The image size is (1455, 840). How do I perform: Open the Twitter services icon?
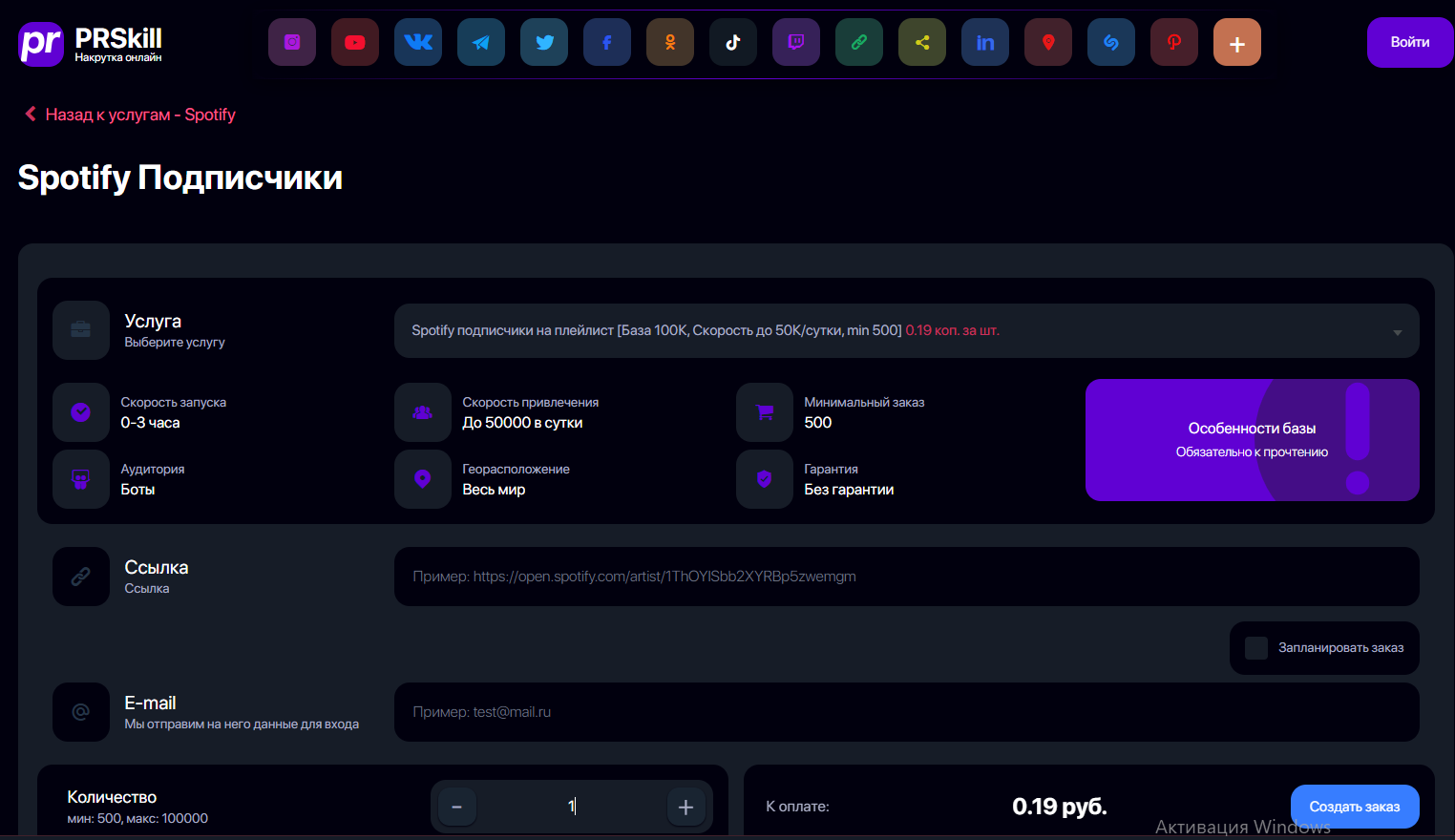point(544,42)
